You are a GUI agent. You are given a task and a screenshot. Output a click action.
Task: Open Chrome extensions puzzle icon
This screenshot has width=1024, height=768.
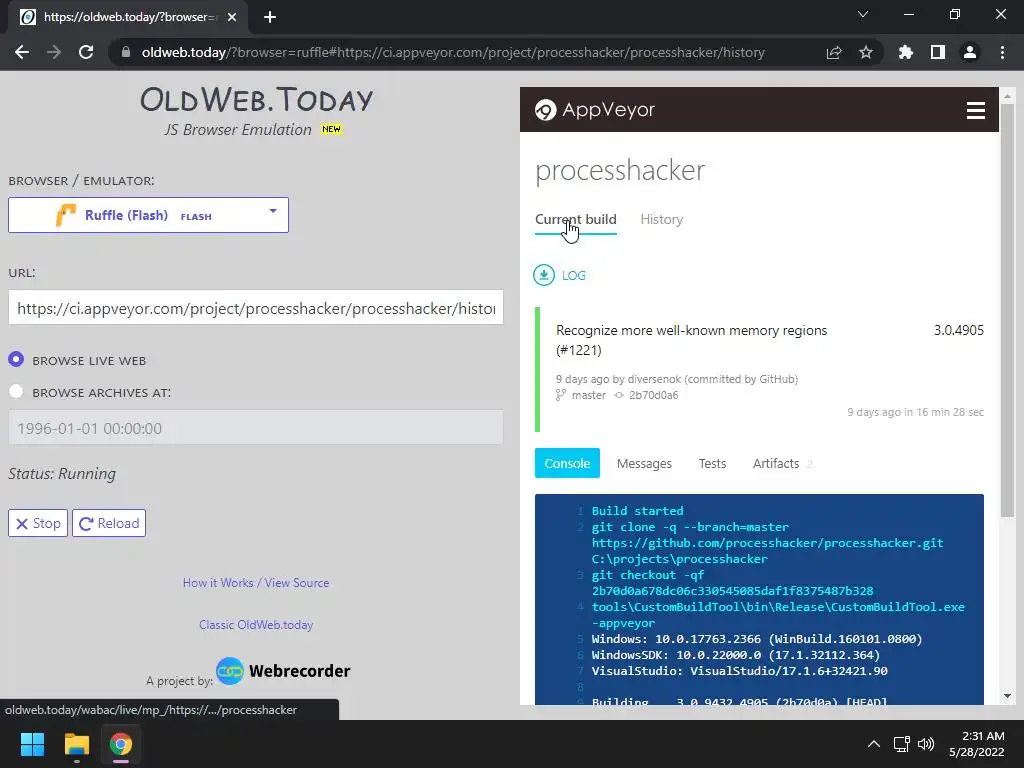906,52
